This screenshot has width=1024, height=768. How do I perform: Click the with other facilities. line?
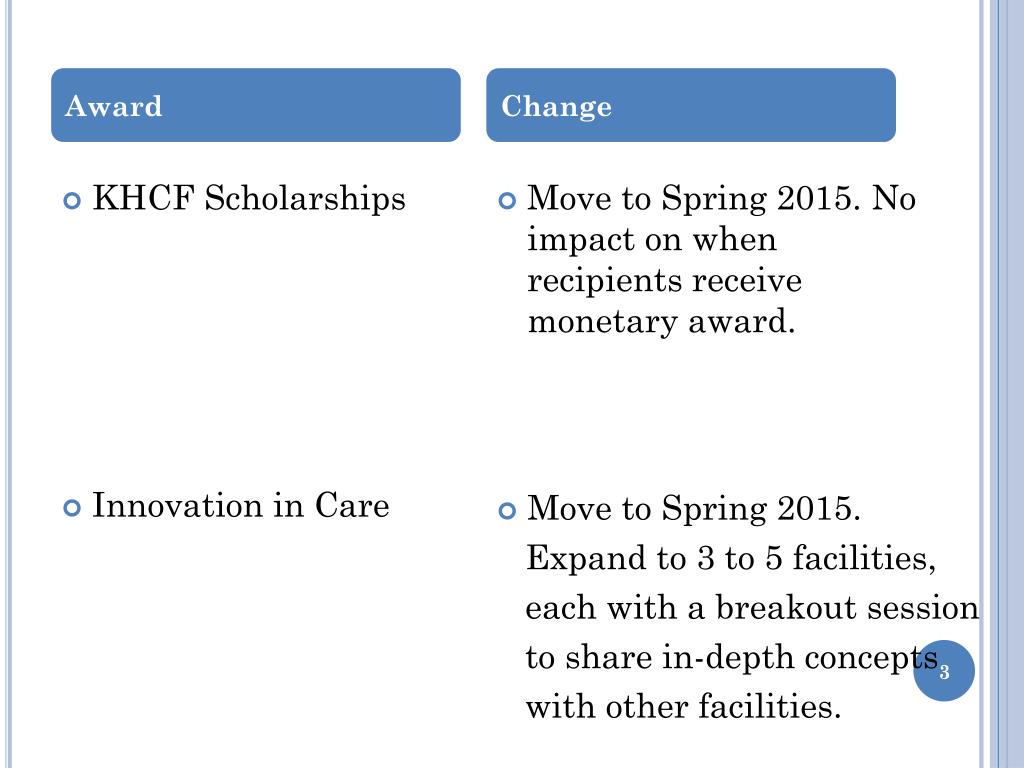pos(683,707)
